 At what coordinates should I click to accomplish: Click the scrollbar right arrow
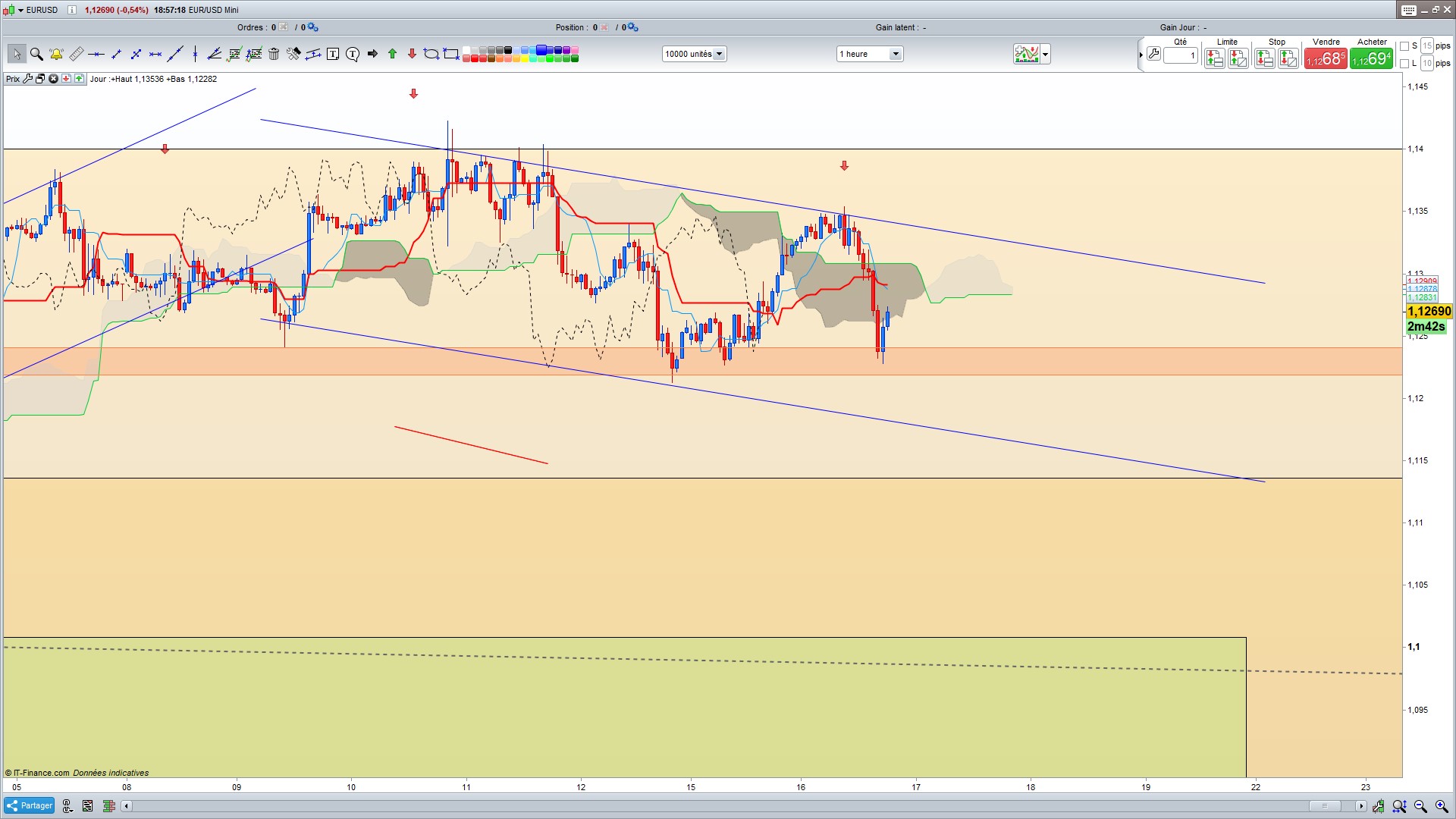click(1361, 806)
